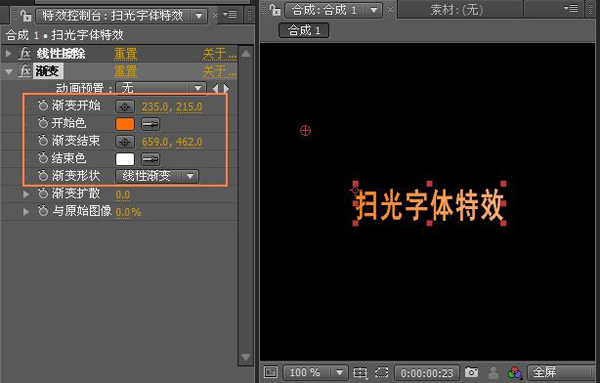Click the current time 0:00:00:23
This screenshot has height=383, width=600.
click(x=427, y=373)
